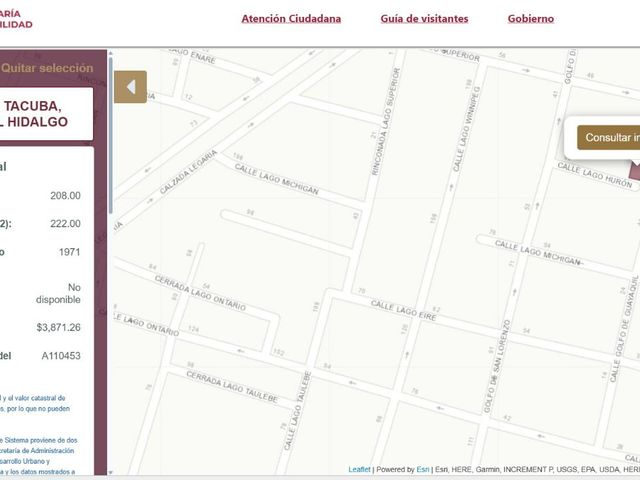This screenshot has height=480, width=640.
Task: Click the side panel vertical scrollbar
Action: coord(111,136)
